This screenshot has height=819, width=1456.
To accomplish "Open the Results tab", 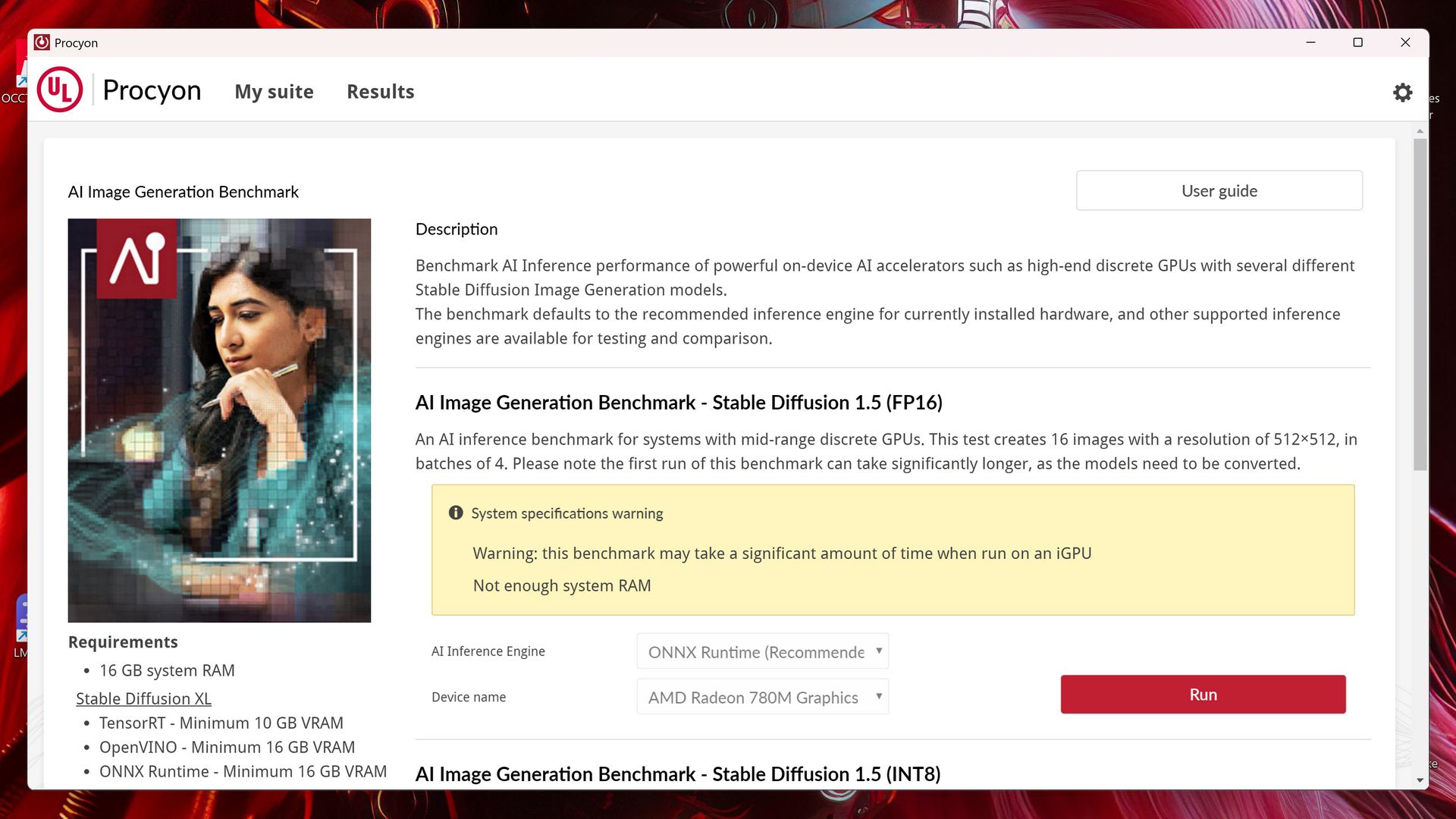I will point(381,92).
